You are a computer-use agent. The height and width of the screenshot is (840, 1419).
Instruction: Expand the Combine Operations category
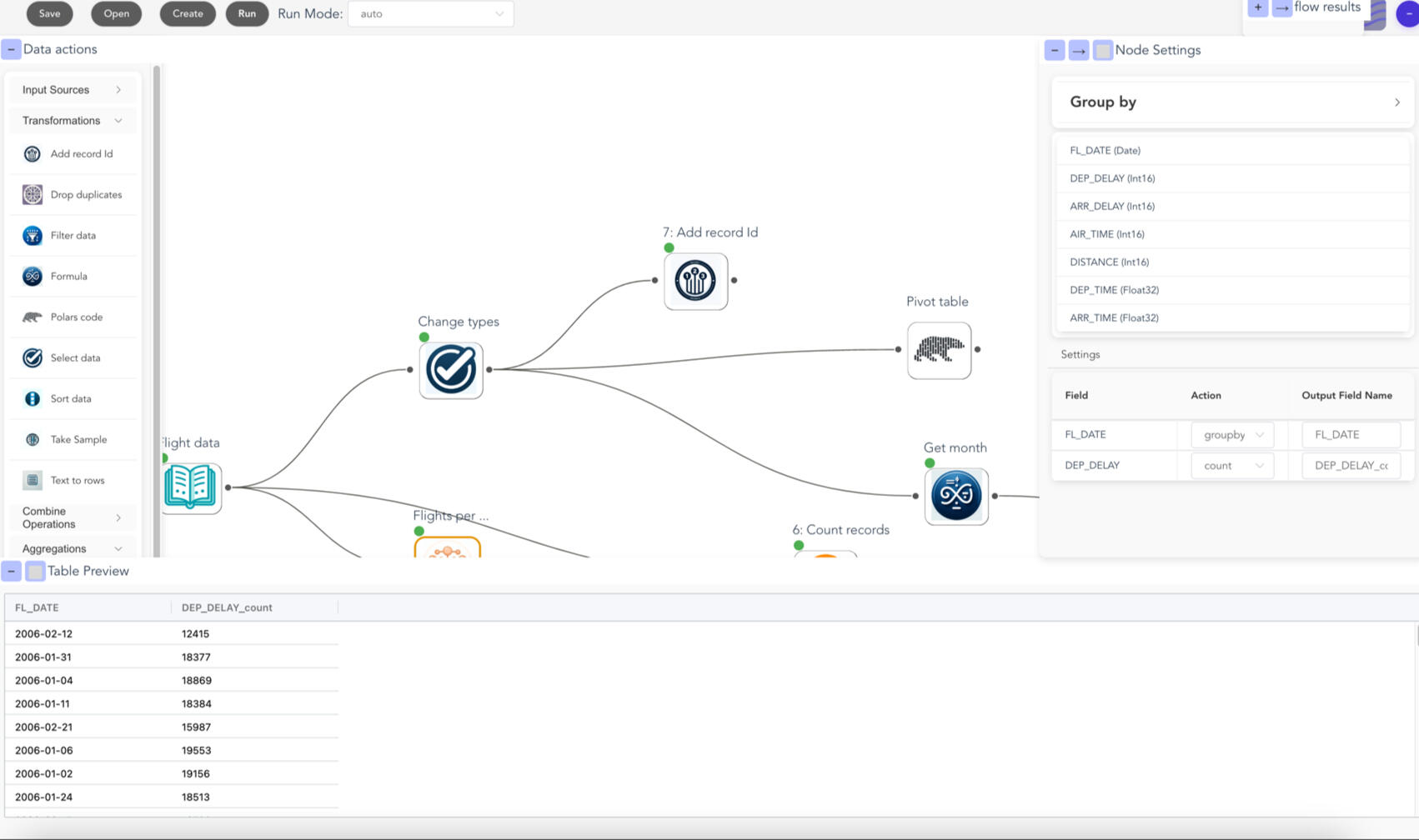(72, 517)
